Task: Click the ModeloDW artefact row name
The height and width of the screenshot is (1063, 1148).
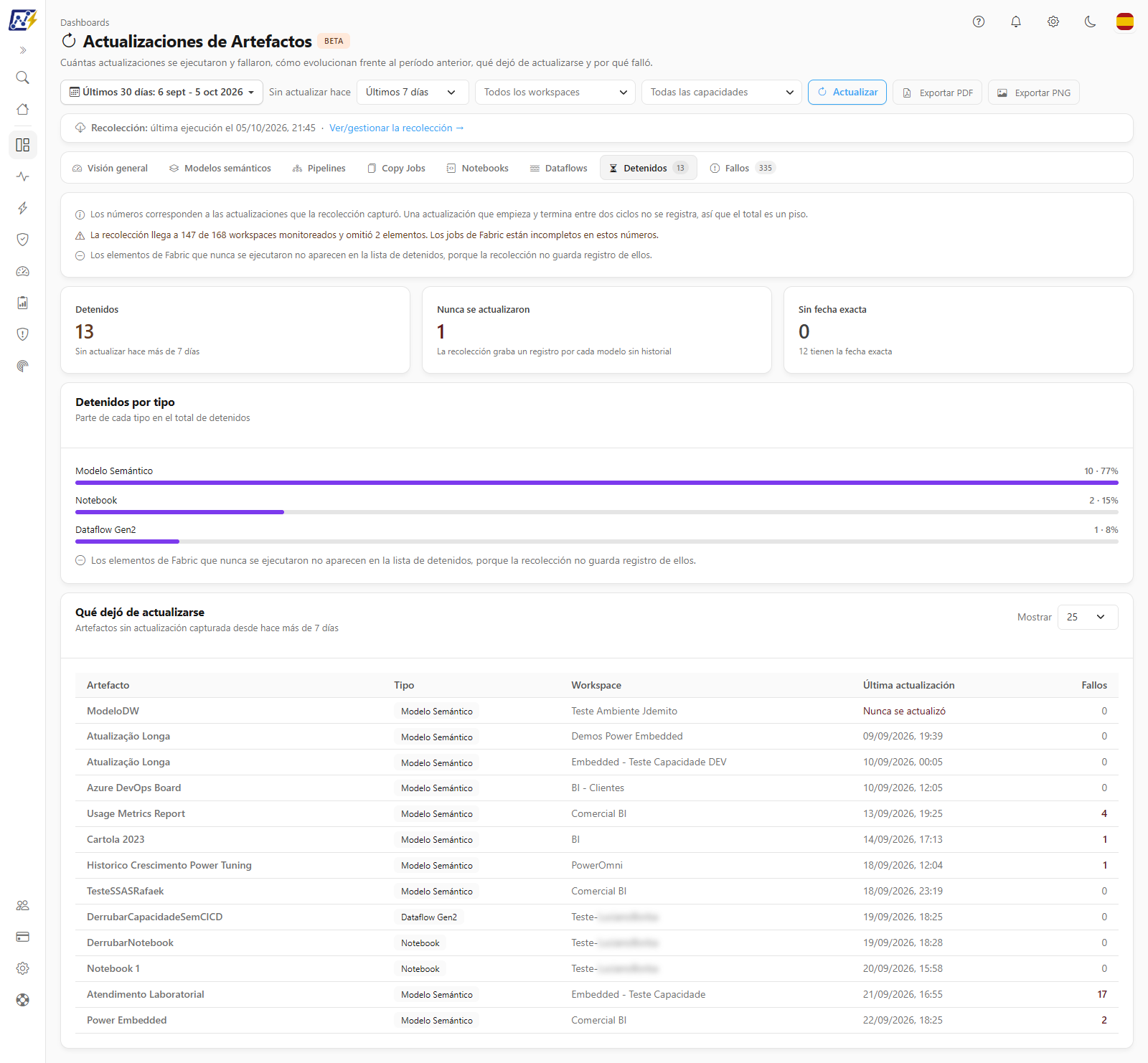Action: 113,711
